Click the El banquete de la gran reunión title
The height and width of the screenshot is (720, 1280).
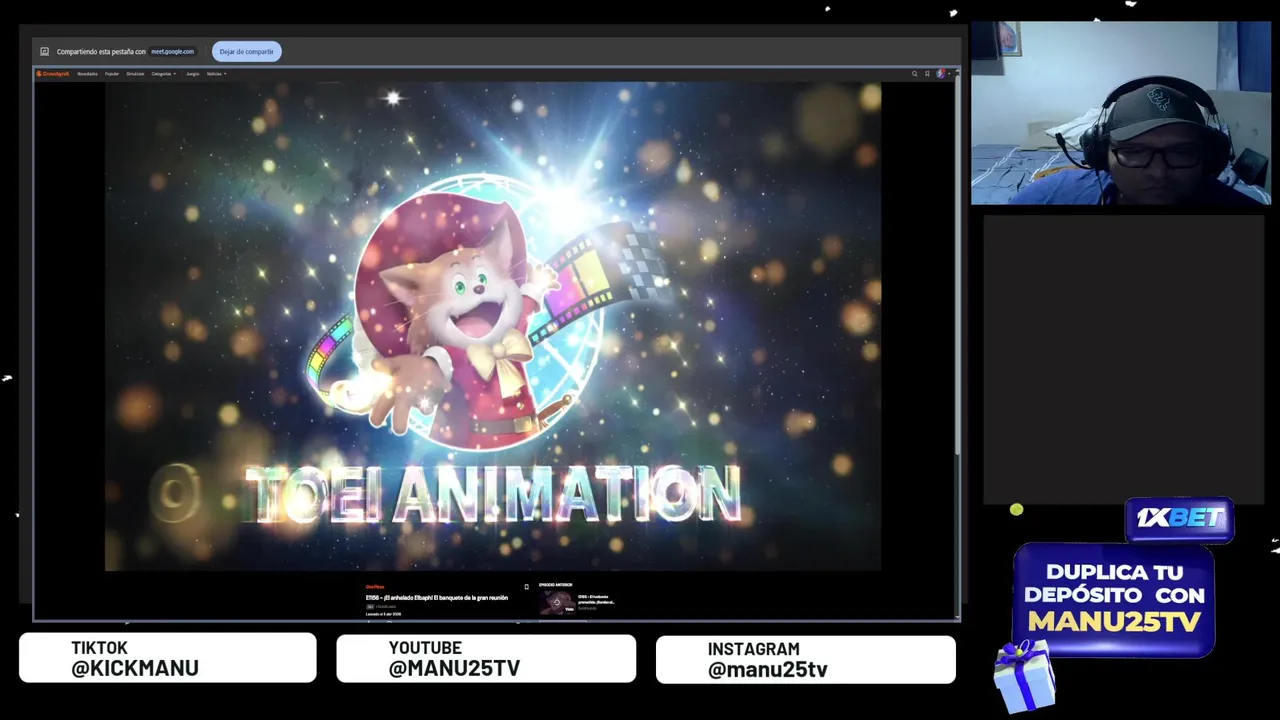coord(436,597)
